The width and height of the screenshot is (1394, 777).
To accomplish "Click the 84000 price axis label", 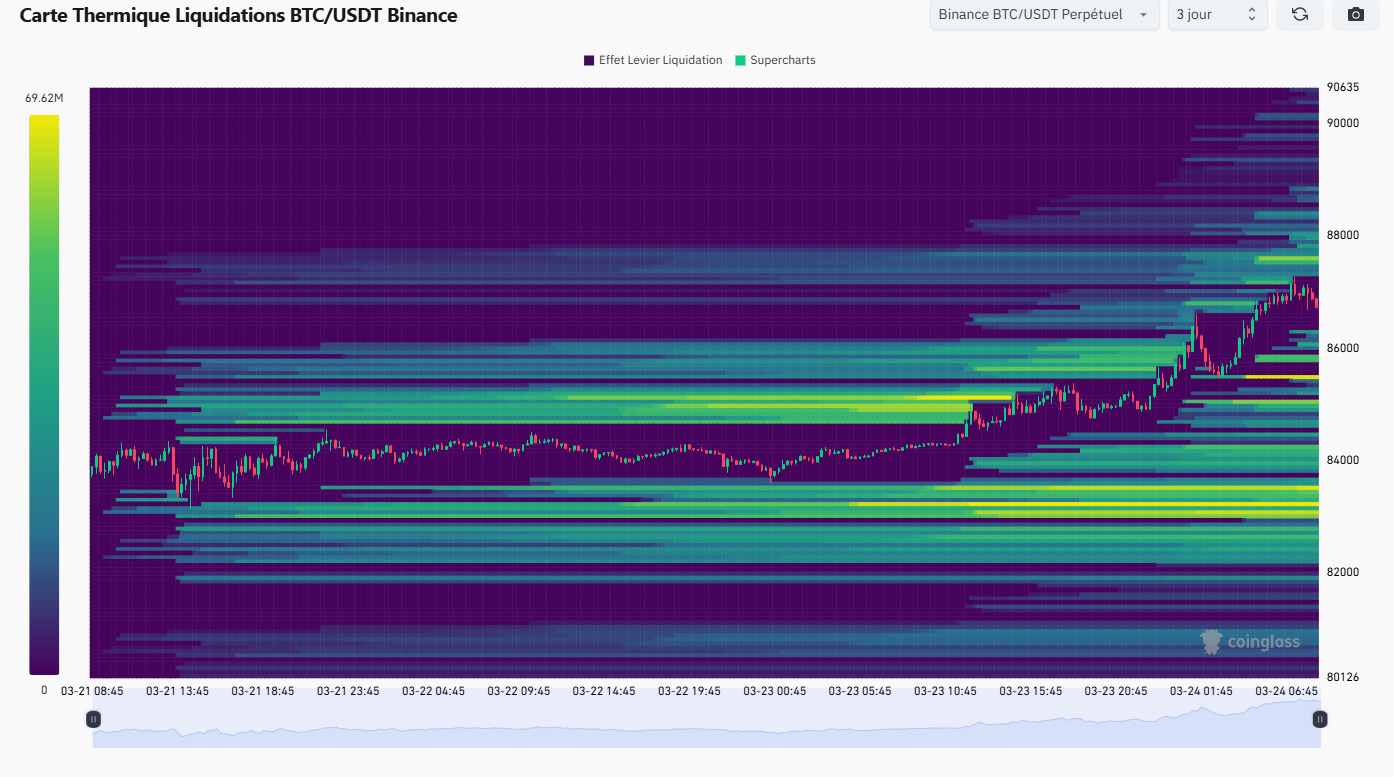I will pos(1343,460).
